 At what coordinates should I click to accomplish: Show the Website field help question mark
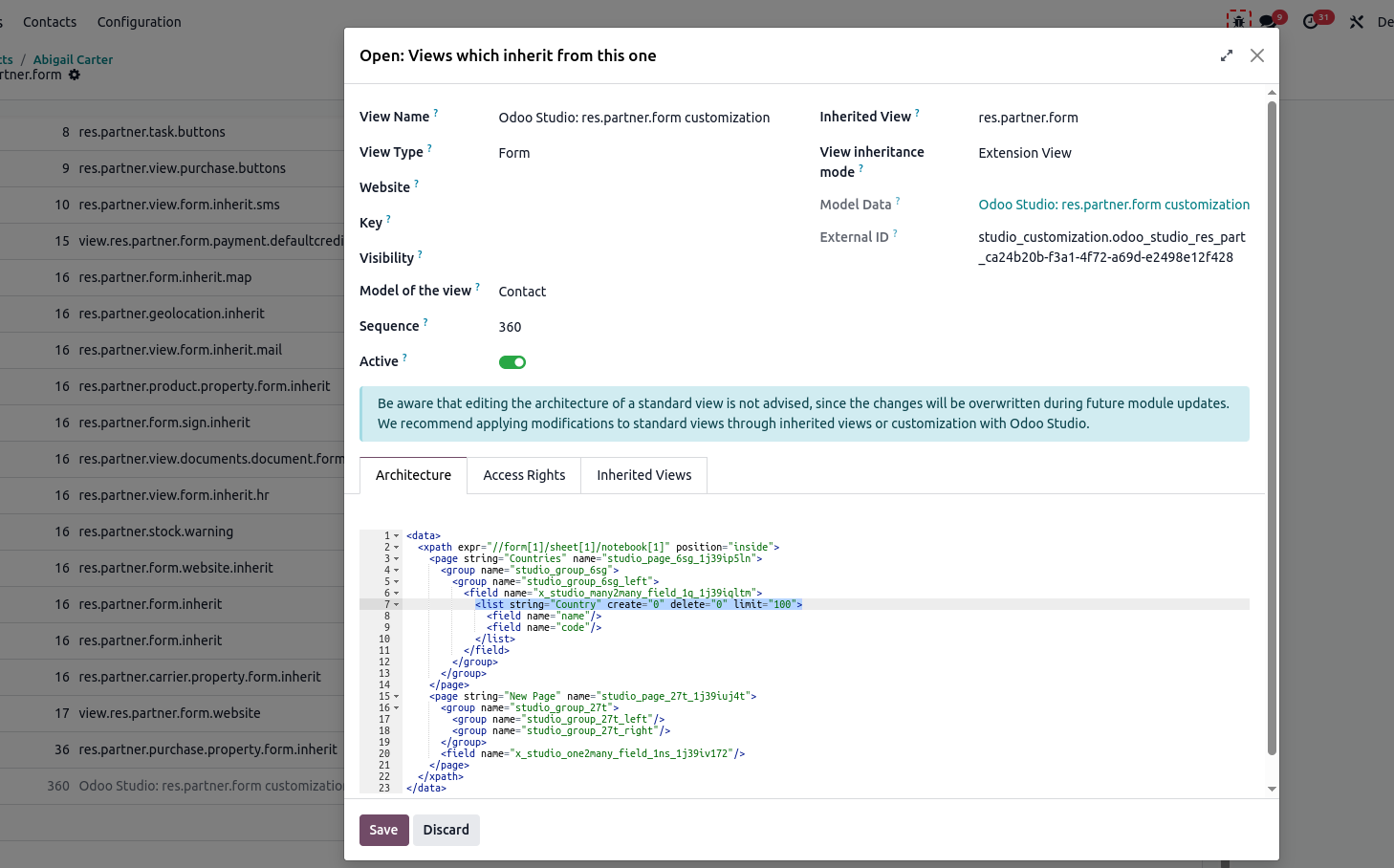(416, 184)
